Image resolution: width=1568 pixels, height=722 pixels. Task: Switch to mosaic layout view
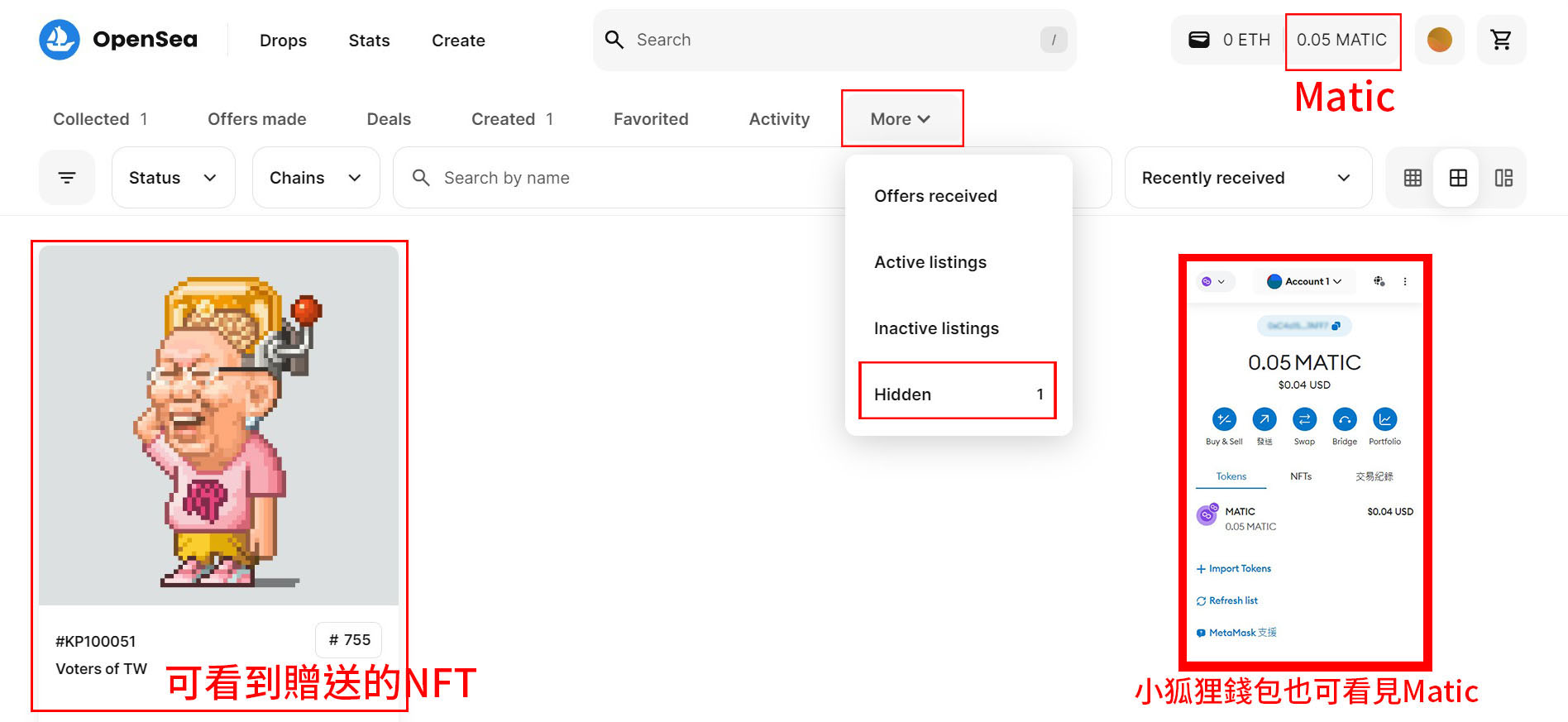[x=1503, y=178]
